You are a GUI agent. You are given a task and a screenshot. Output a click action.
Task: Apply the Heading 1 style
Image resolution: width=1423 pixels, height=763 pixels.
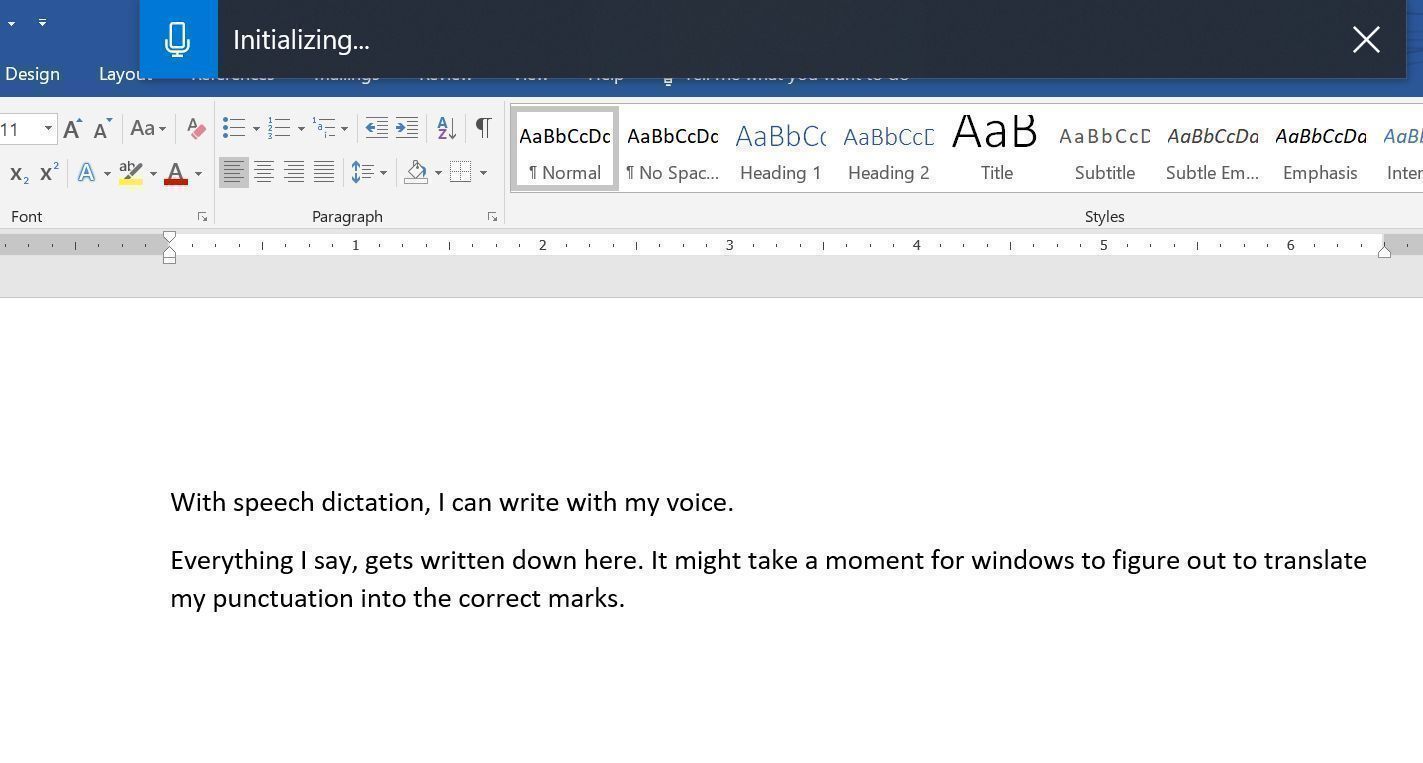(x=780, y=148)
